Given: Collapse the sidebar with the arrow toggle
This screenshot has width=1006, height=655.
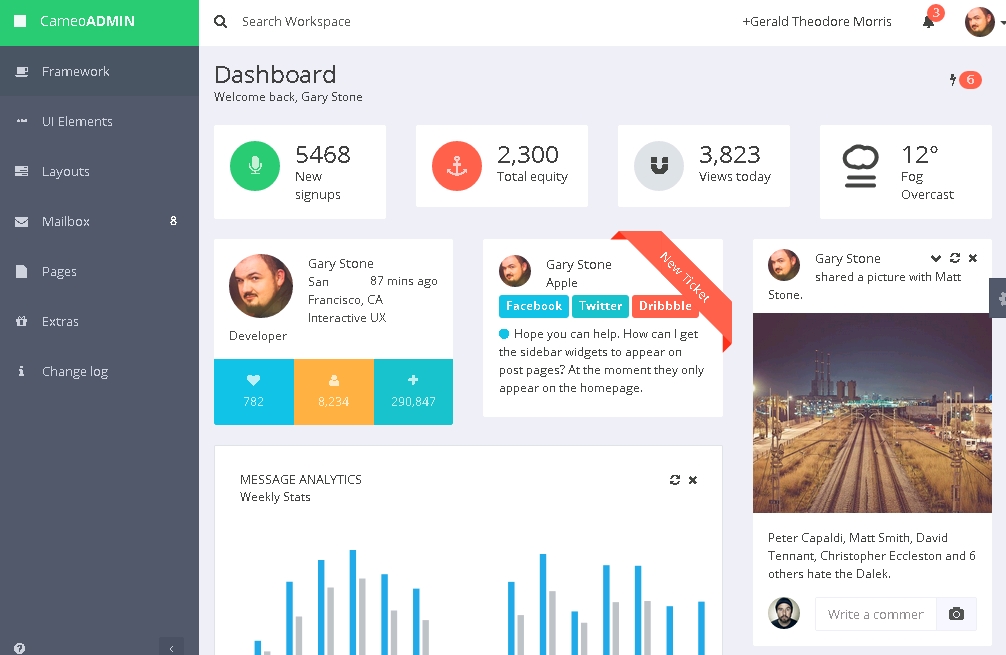Looking at the screenshot, I should (x=171, y=646).
